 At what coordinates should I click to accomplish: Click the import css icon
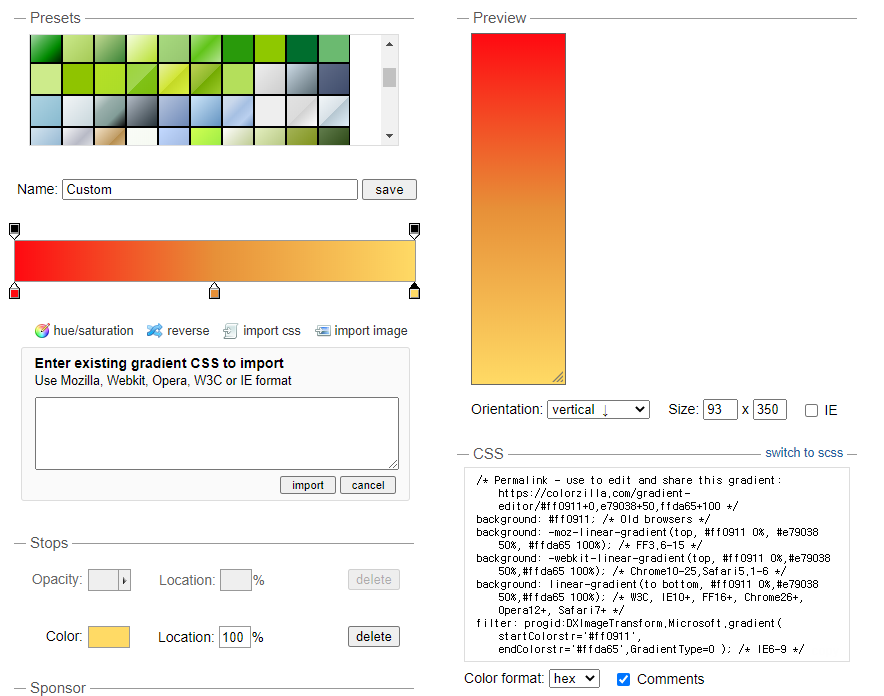(230, 331)
